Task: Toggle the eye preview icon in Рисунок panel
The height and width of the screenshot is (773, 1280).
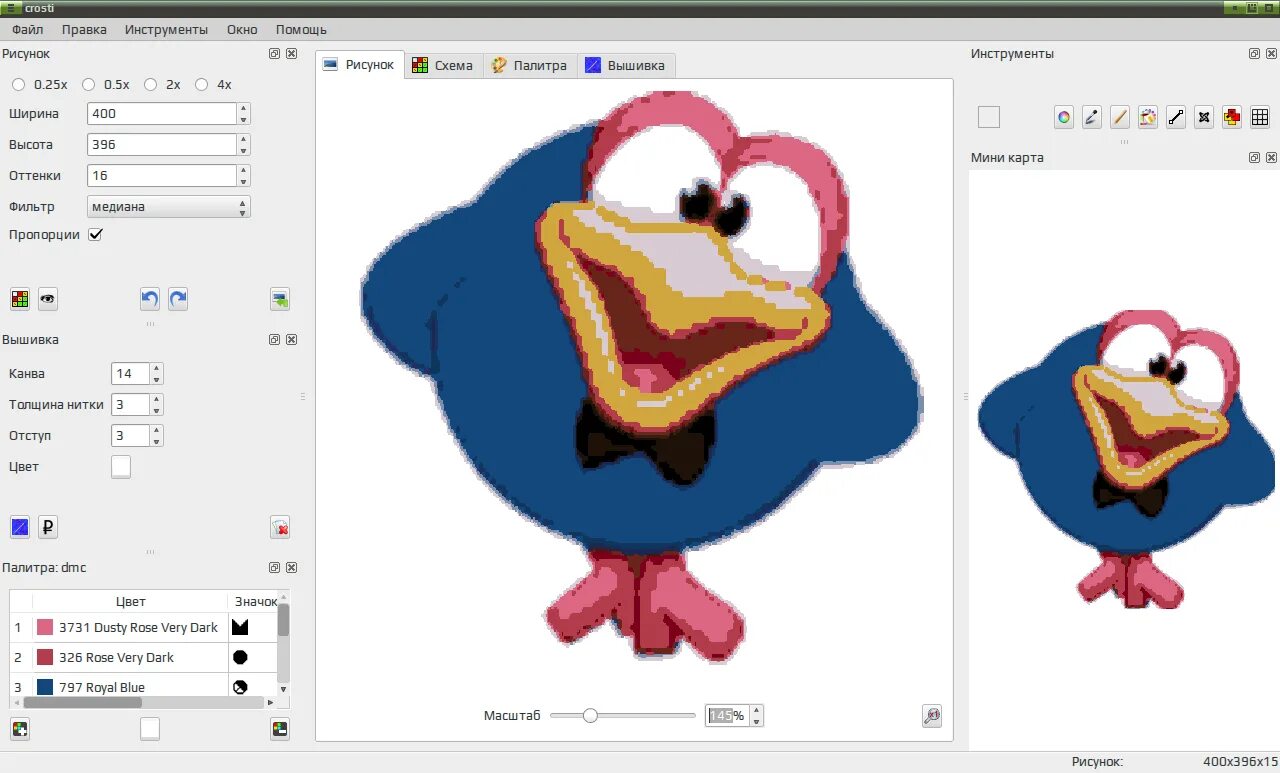Action: 48,299
